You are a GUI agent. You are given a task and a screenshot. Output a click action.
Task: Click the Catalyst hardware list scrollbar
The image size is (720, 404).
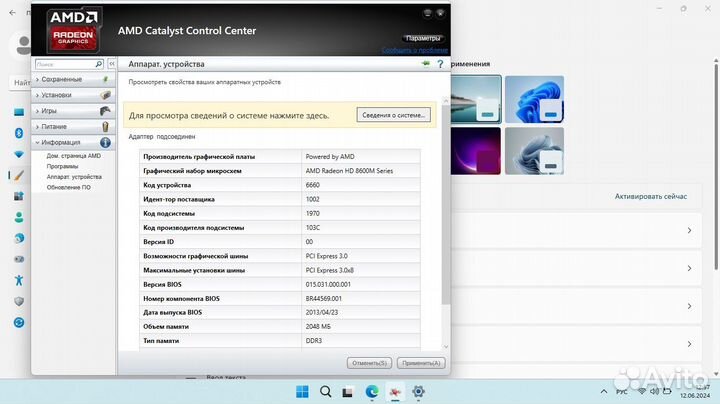coord(445,204)
